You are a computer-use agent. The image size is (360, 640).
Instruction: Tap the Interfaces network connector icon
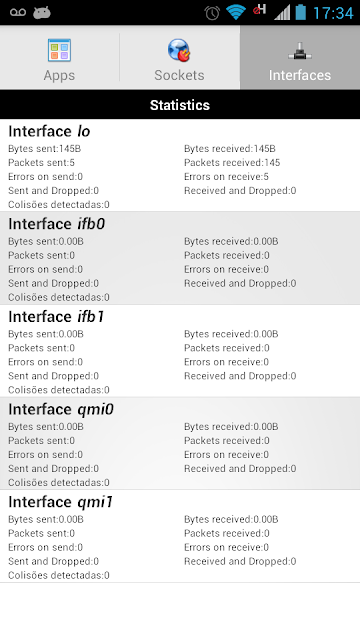click(x=300, y=52)
